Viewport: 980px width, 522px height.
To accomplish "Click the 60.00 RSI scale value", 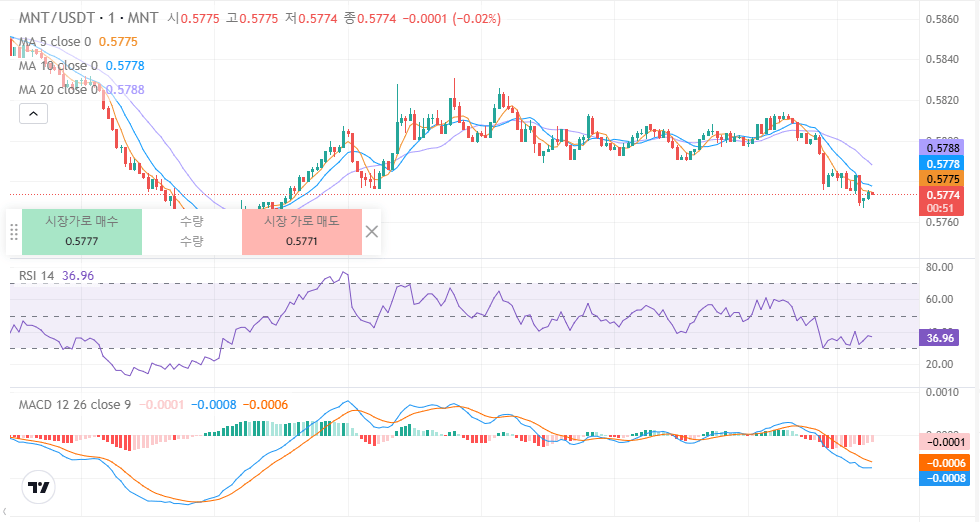I will (x=939, y=299).
